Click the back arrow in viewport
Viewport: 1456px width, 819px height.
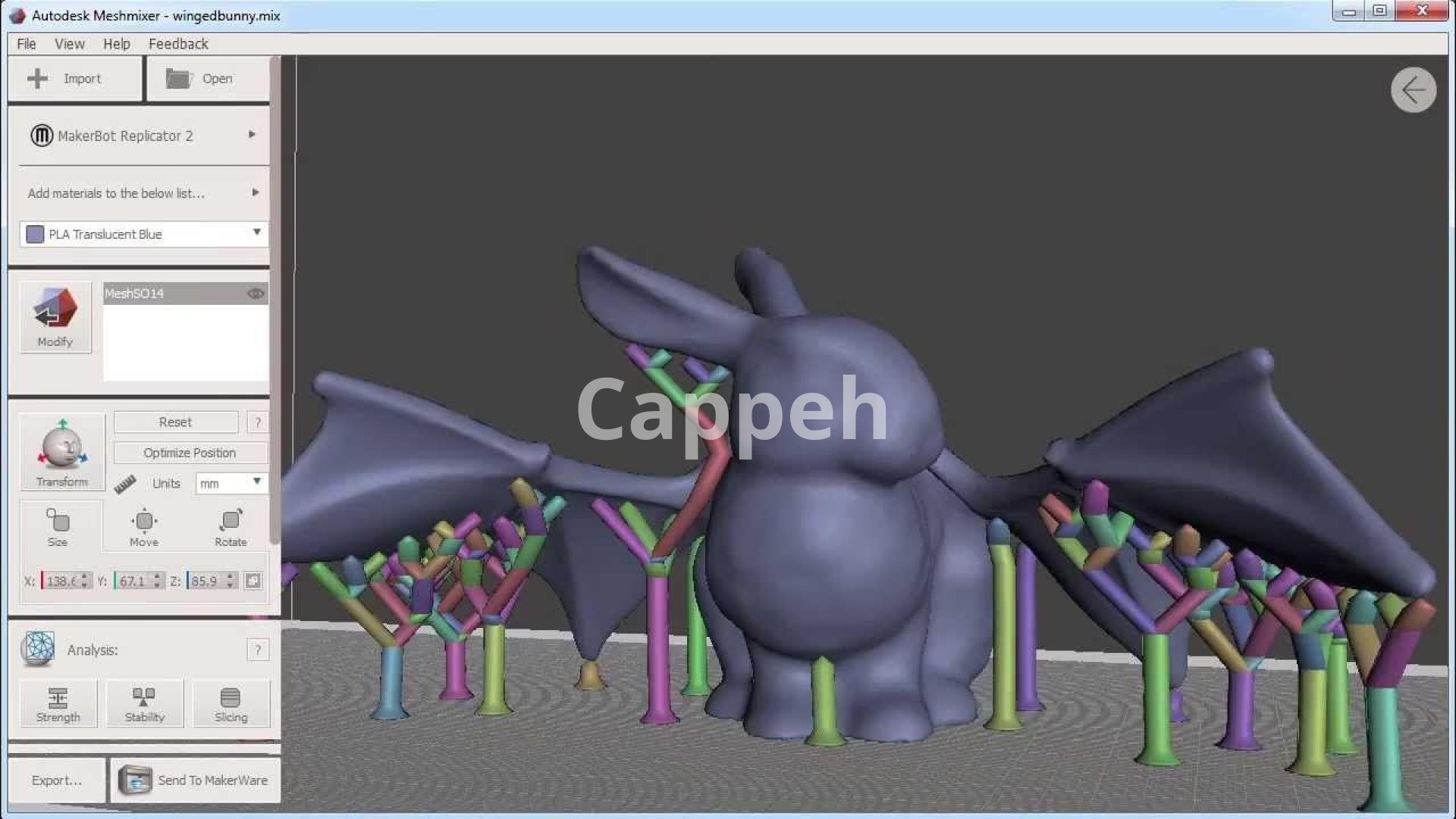tap(1413, 90)
